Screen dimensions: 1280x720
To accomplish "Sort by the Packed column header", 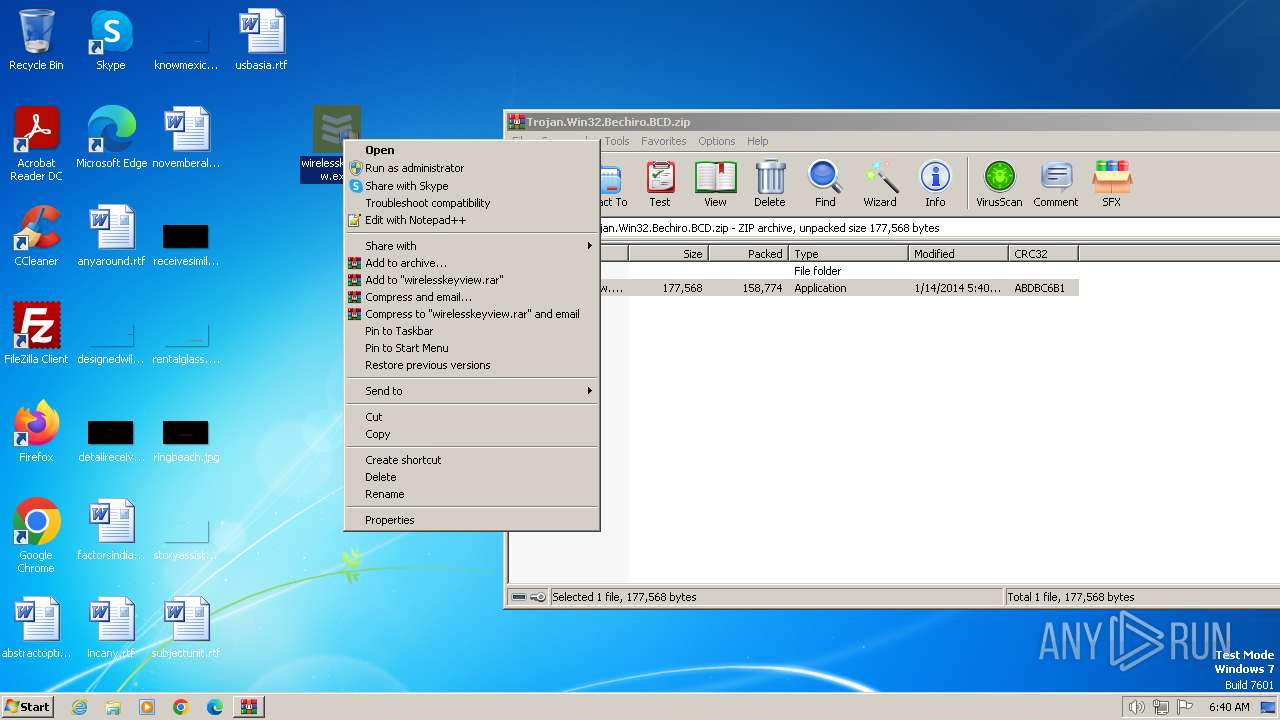I will (748, 254).
